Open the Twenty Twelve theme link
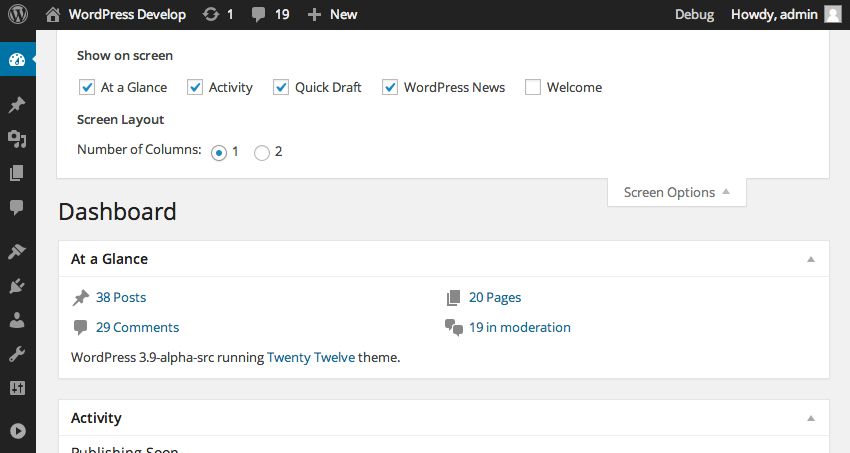This screenshot has width=850, height=453. click(x=311, y=358)
